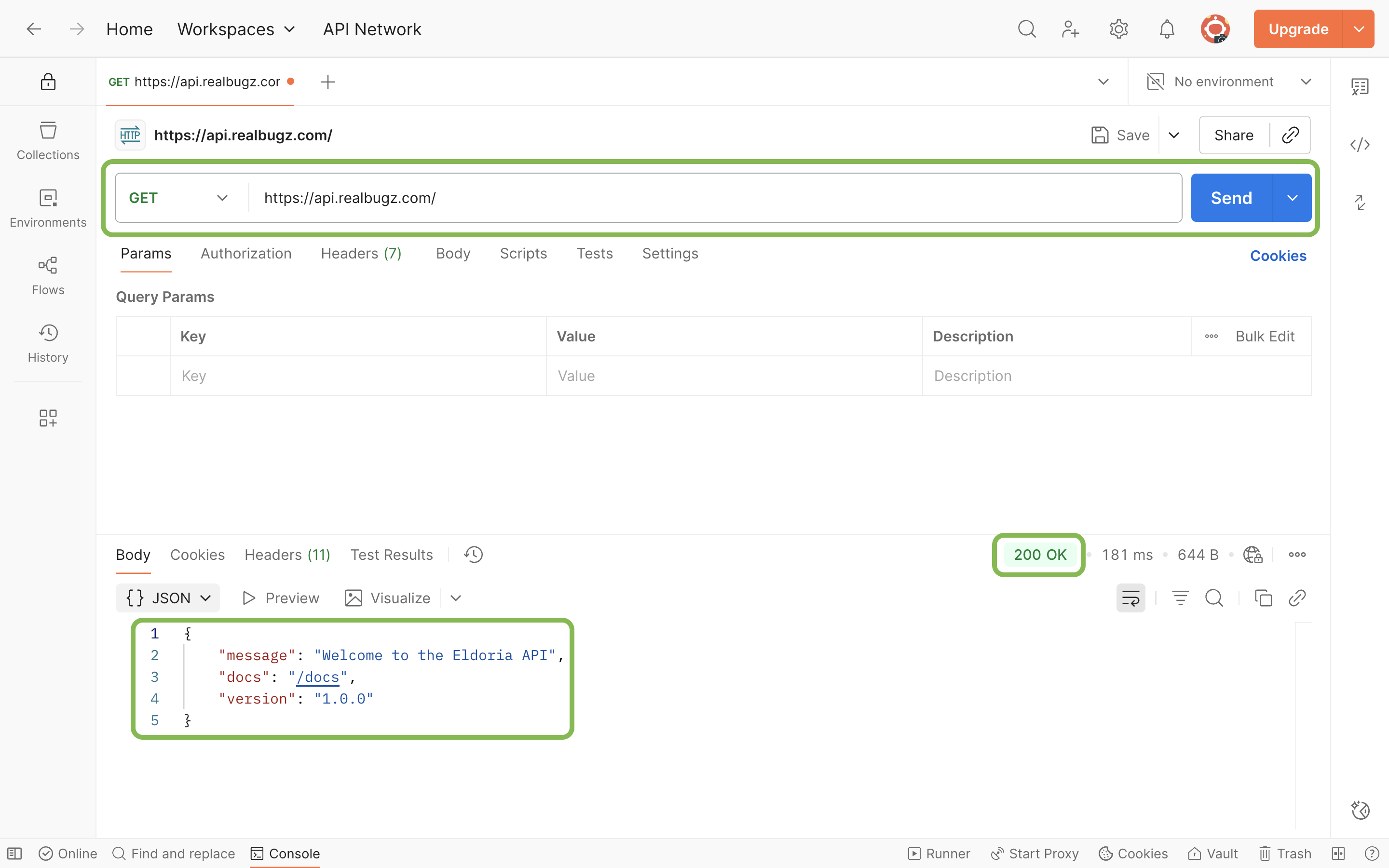
Task: Expand the Workspaces dropdown
Action: (x=236, y=29)
